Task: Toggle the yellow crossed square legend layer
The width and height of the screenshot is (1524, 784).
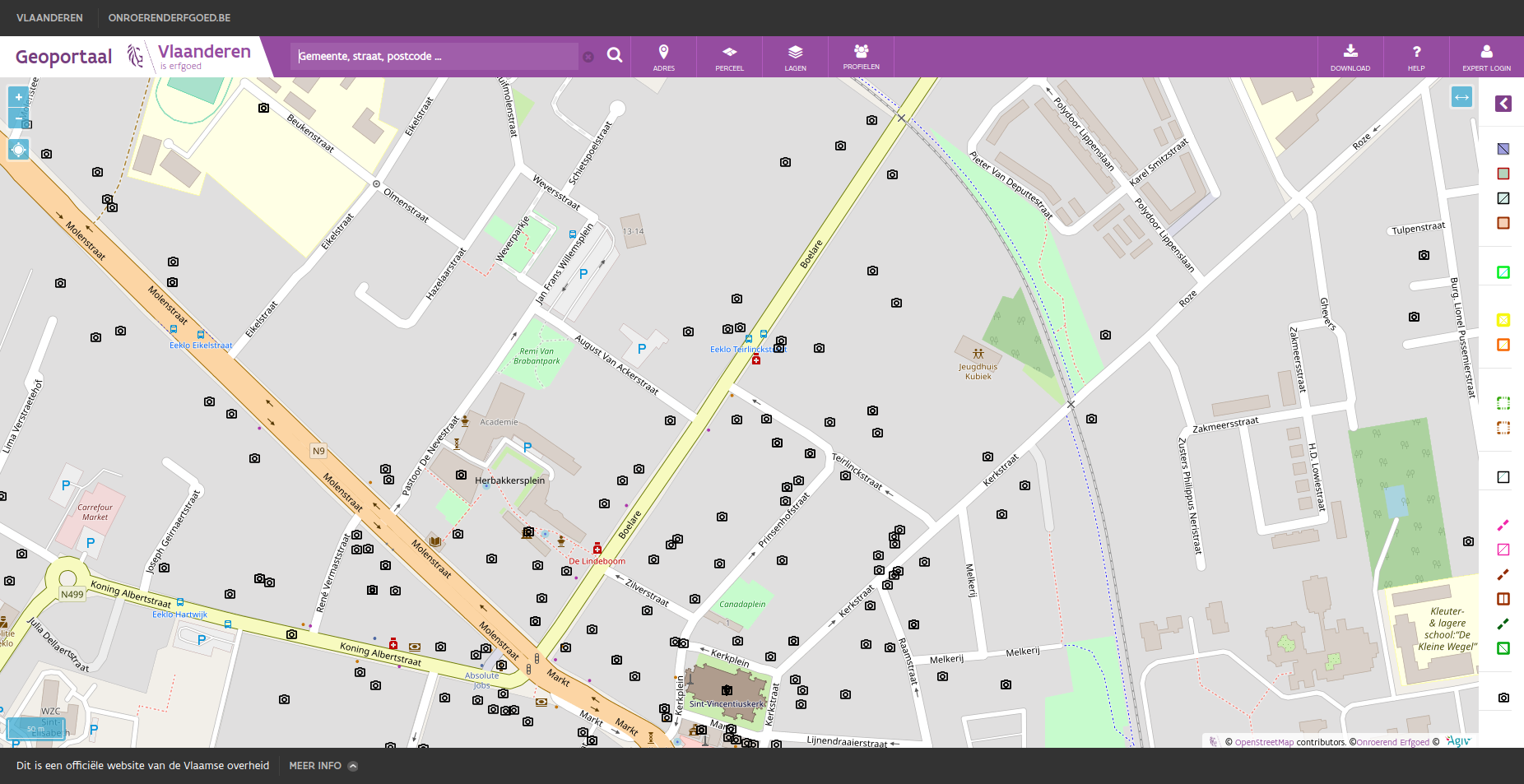Action: click(1503, 320)
